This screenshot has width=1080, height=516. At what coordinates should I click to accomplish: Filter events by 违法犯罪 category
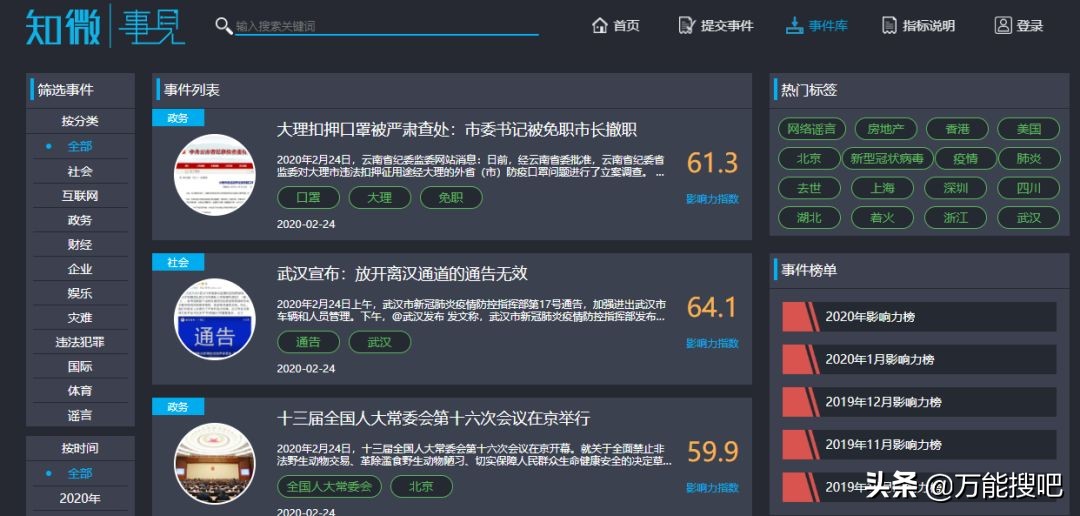pos(80,342)
